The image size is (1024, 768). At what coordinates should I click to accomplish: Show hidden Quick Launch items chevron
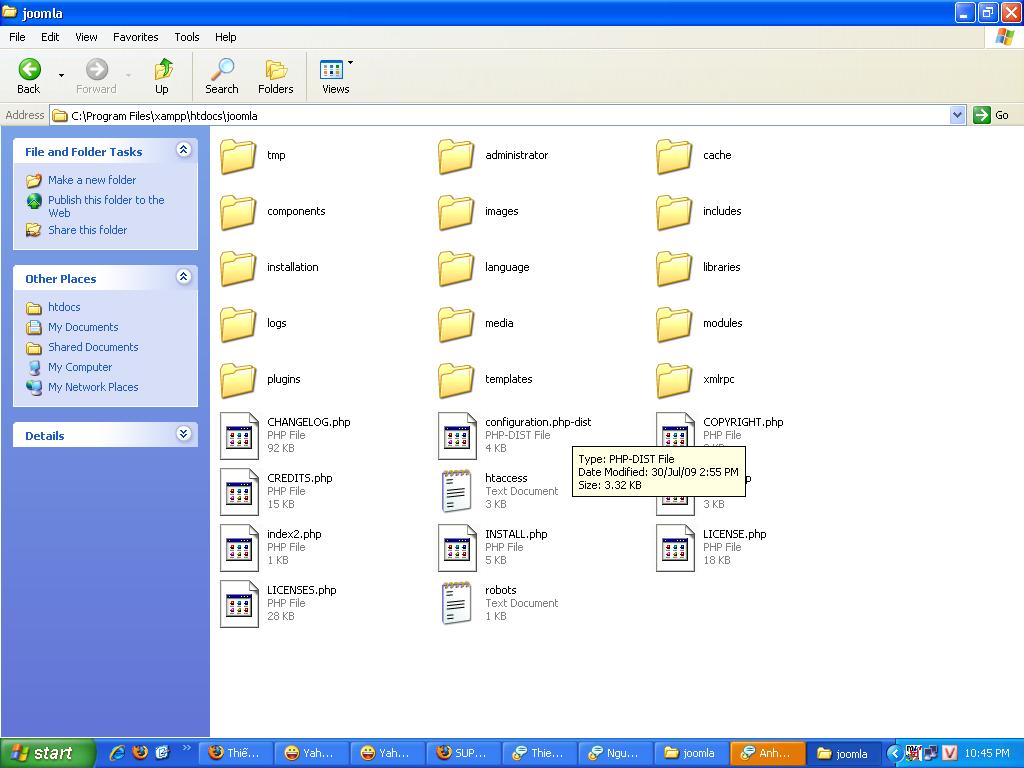coord(187,748)
